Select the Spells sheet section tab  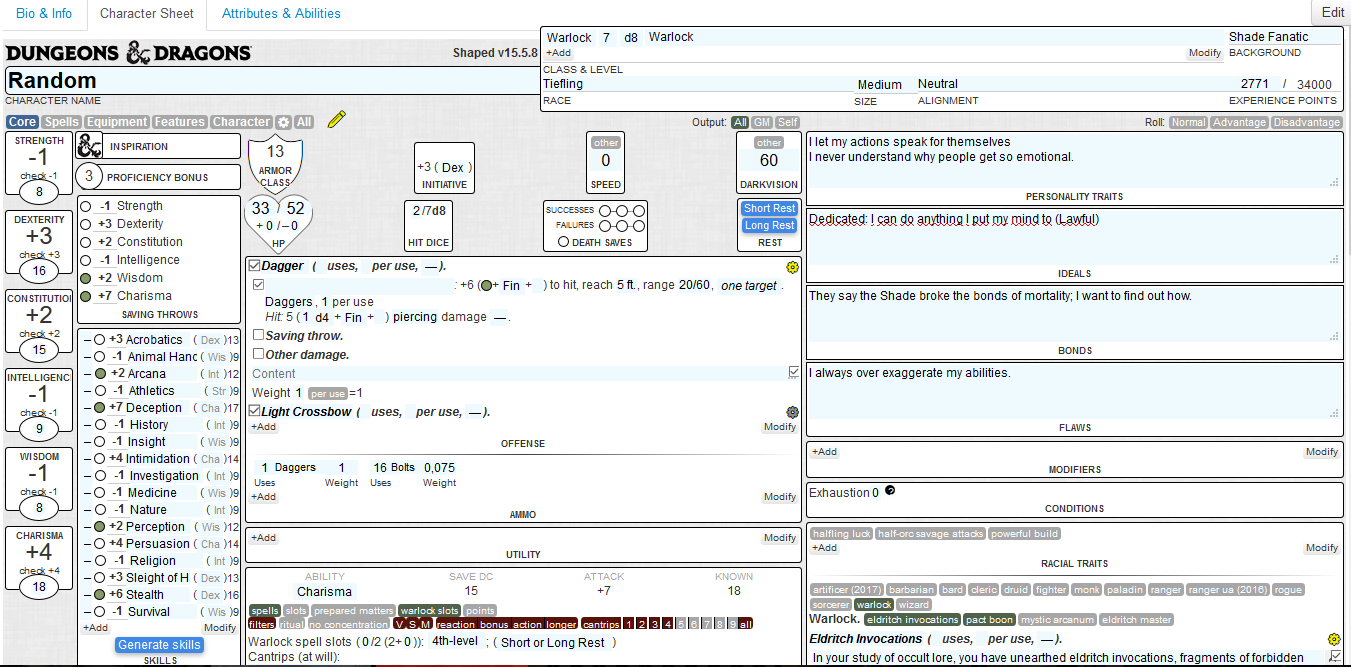tap(62, 122)
